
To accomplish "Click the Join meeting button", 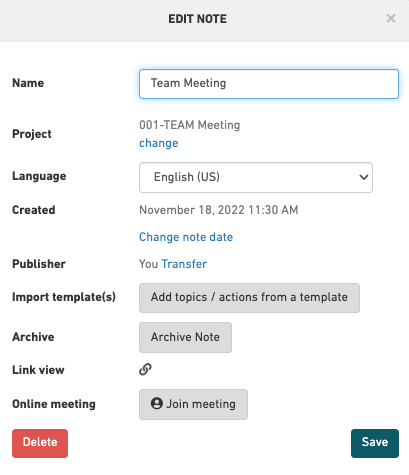I will coord(193,404).
